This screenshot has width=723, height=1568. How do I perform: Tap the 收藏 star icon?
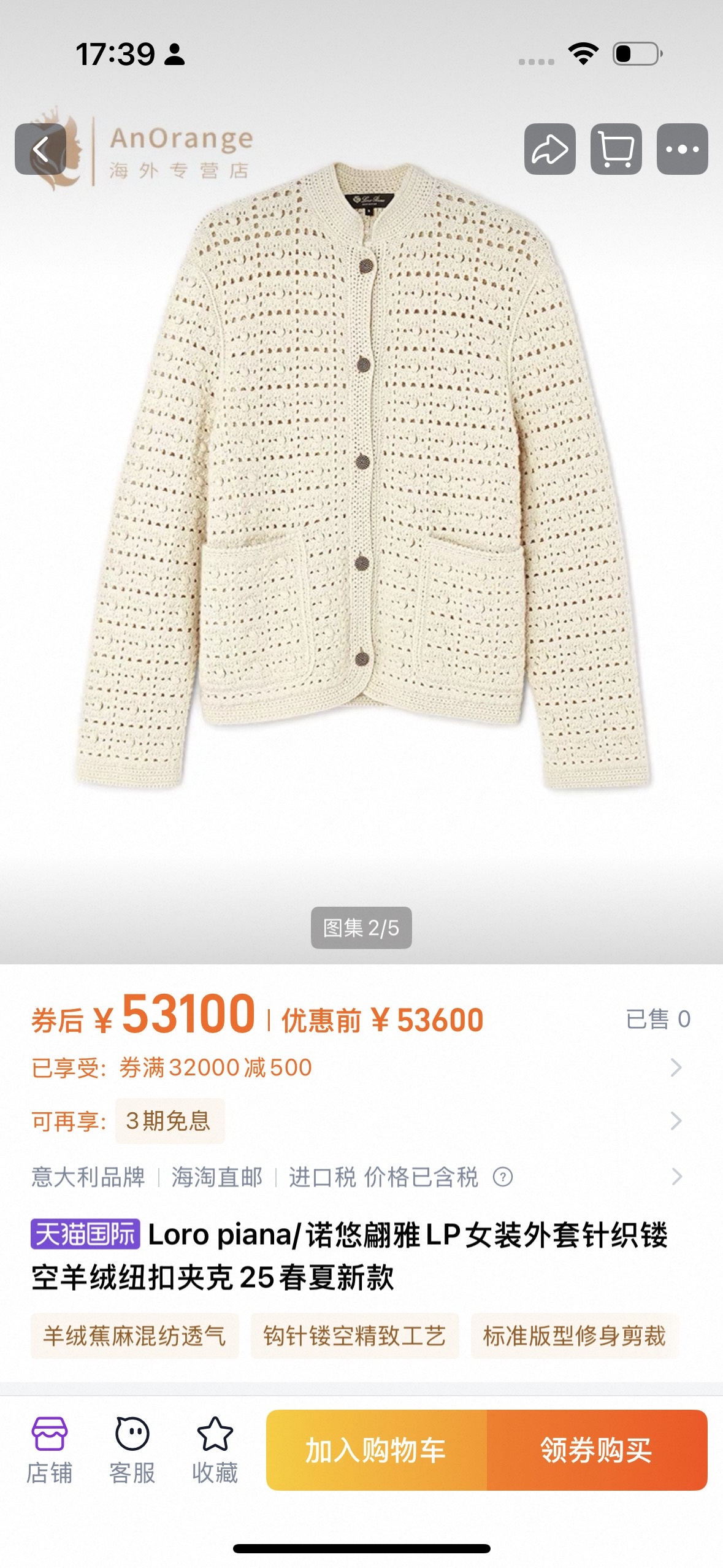click(215, 1450)
